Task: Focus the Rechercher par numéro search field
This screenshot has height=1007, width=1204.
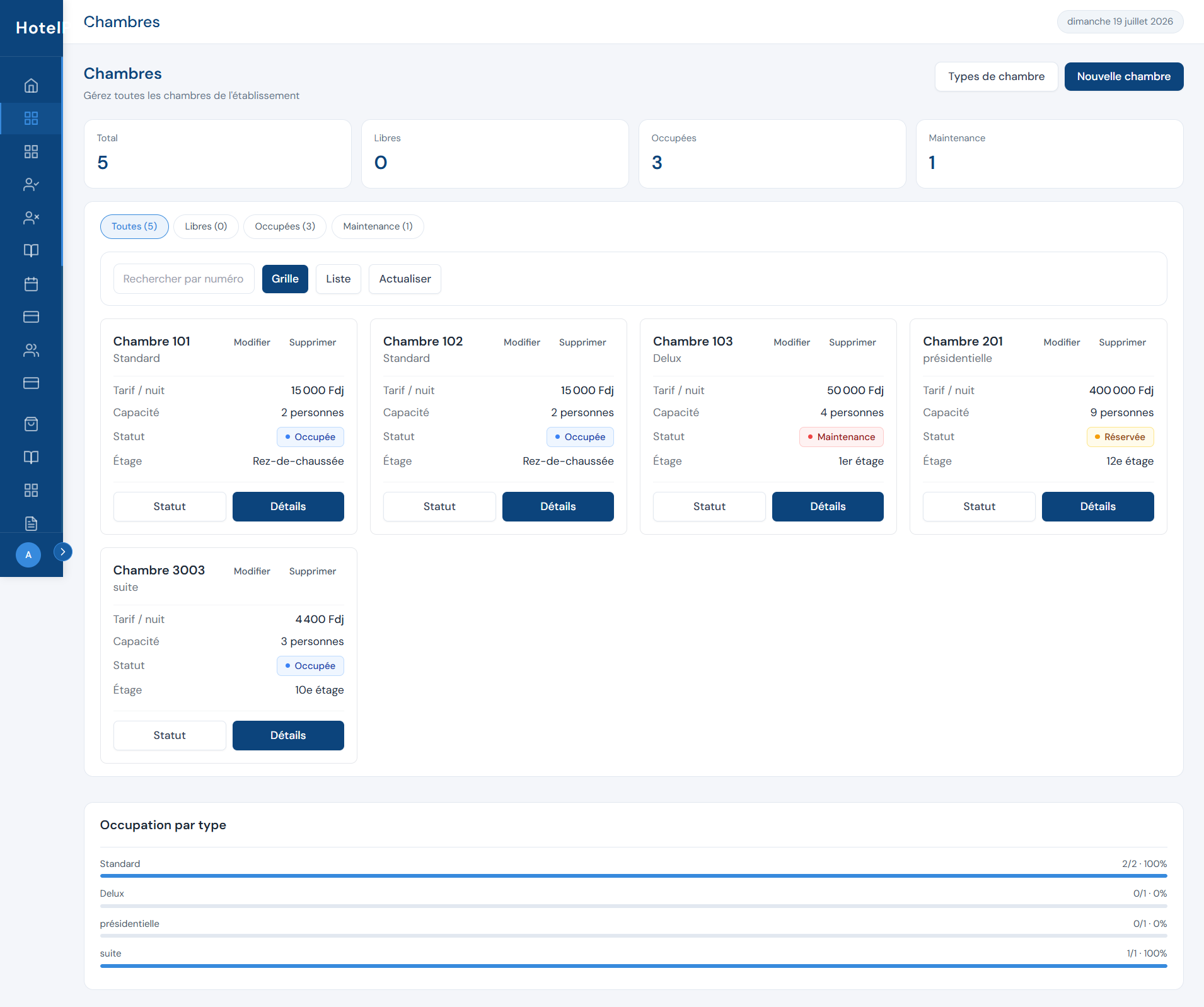Action: (183, 279)
